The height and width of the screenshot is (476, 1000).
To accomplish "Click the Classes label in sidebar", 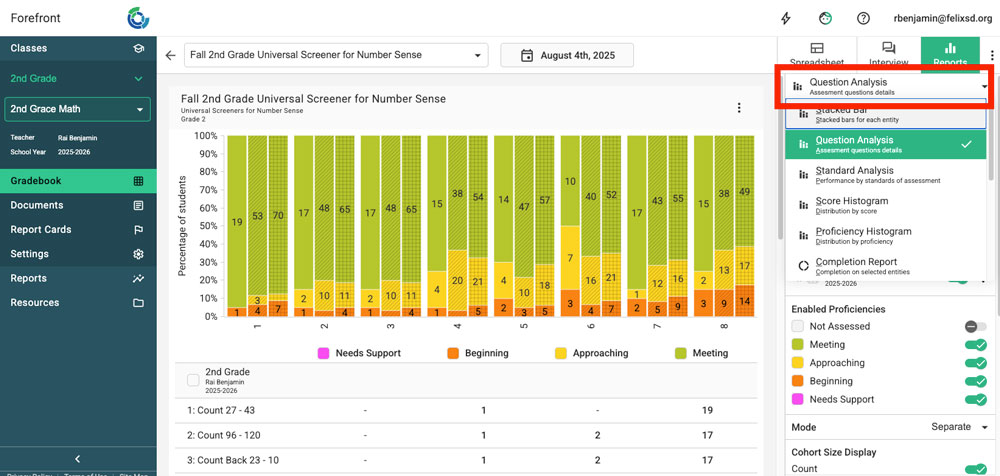I will point(29,48).
